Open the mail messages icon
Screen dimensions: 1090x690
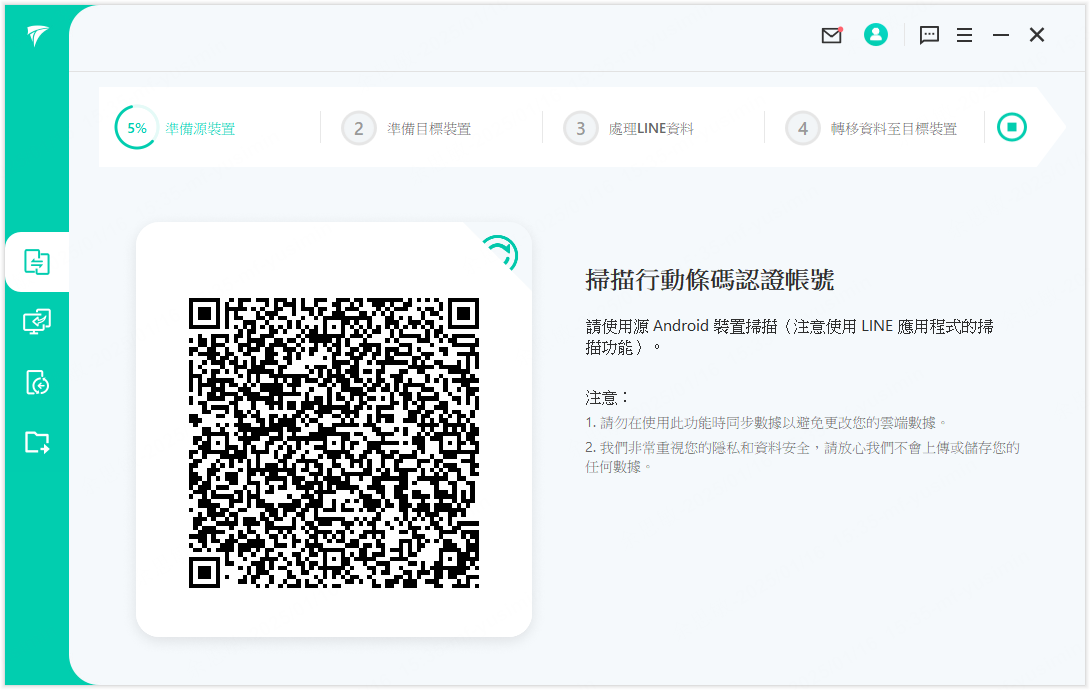(x=831, y=35)
